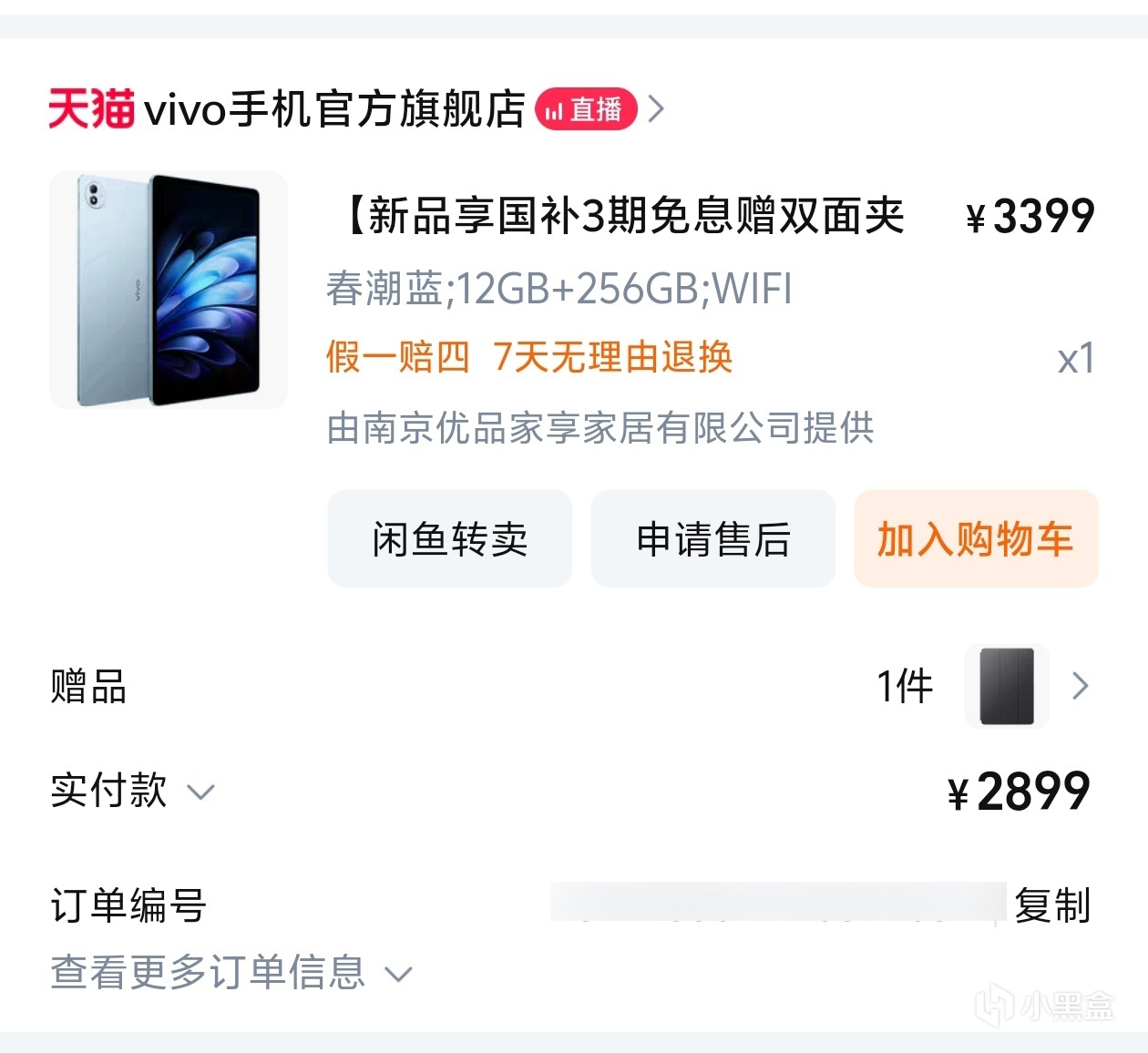Tap the Tmall logo icon
1148x1053 pixels.
pyautogui.click(x=91, y=109)
